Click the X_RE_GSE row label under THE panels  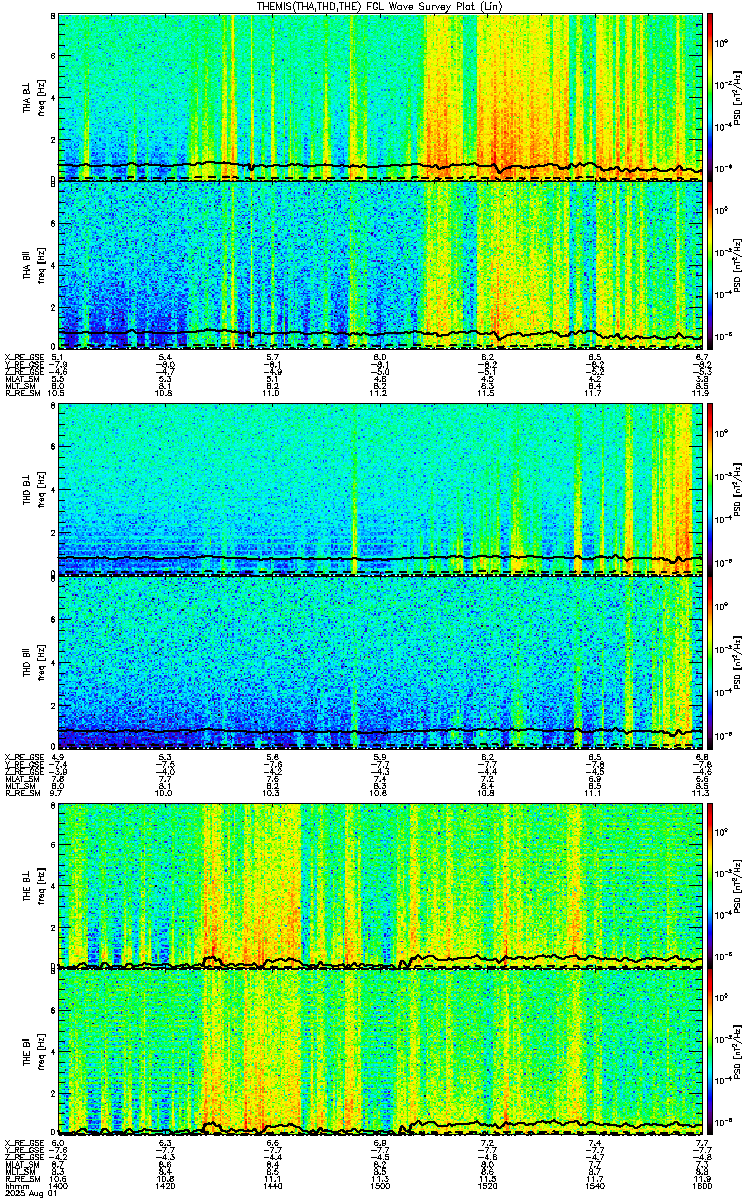(22, 1141)
